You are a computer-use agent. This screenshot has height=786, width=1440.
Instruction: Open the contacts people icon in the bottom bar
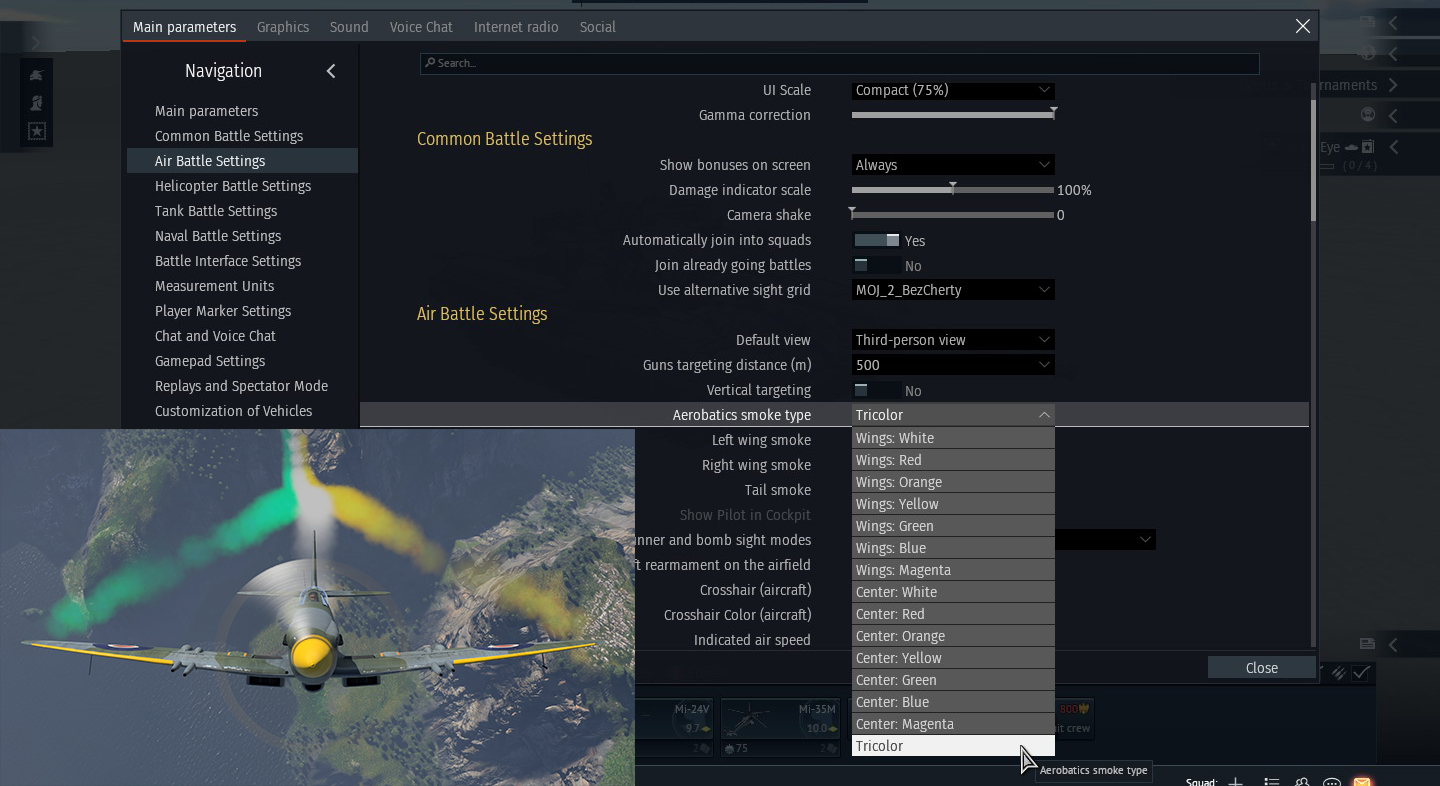point(1302,781)
